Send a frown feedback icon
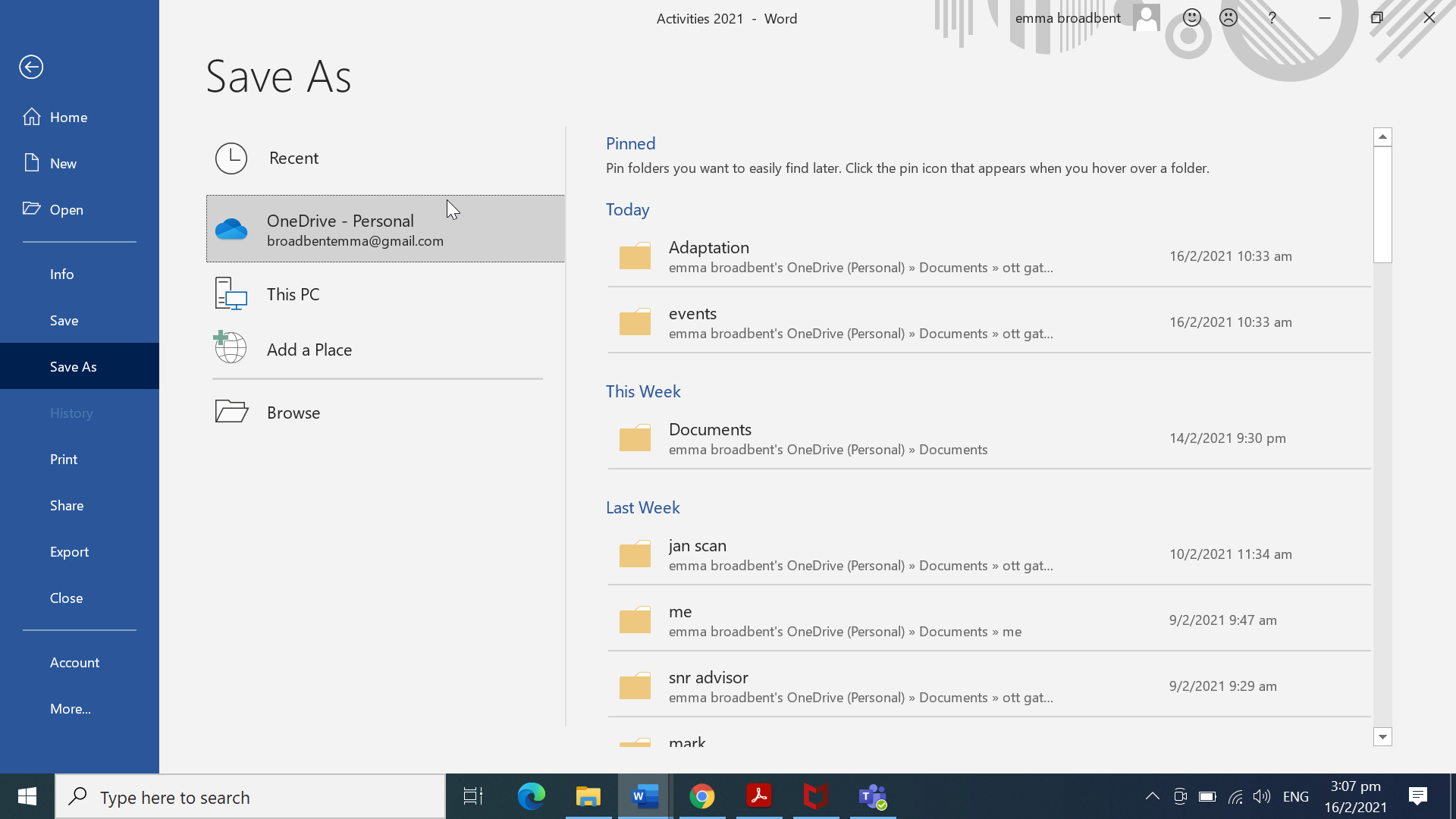 pyautogui.click(x=1228, y=17)
